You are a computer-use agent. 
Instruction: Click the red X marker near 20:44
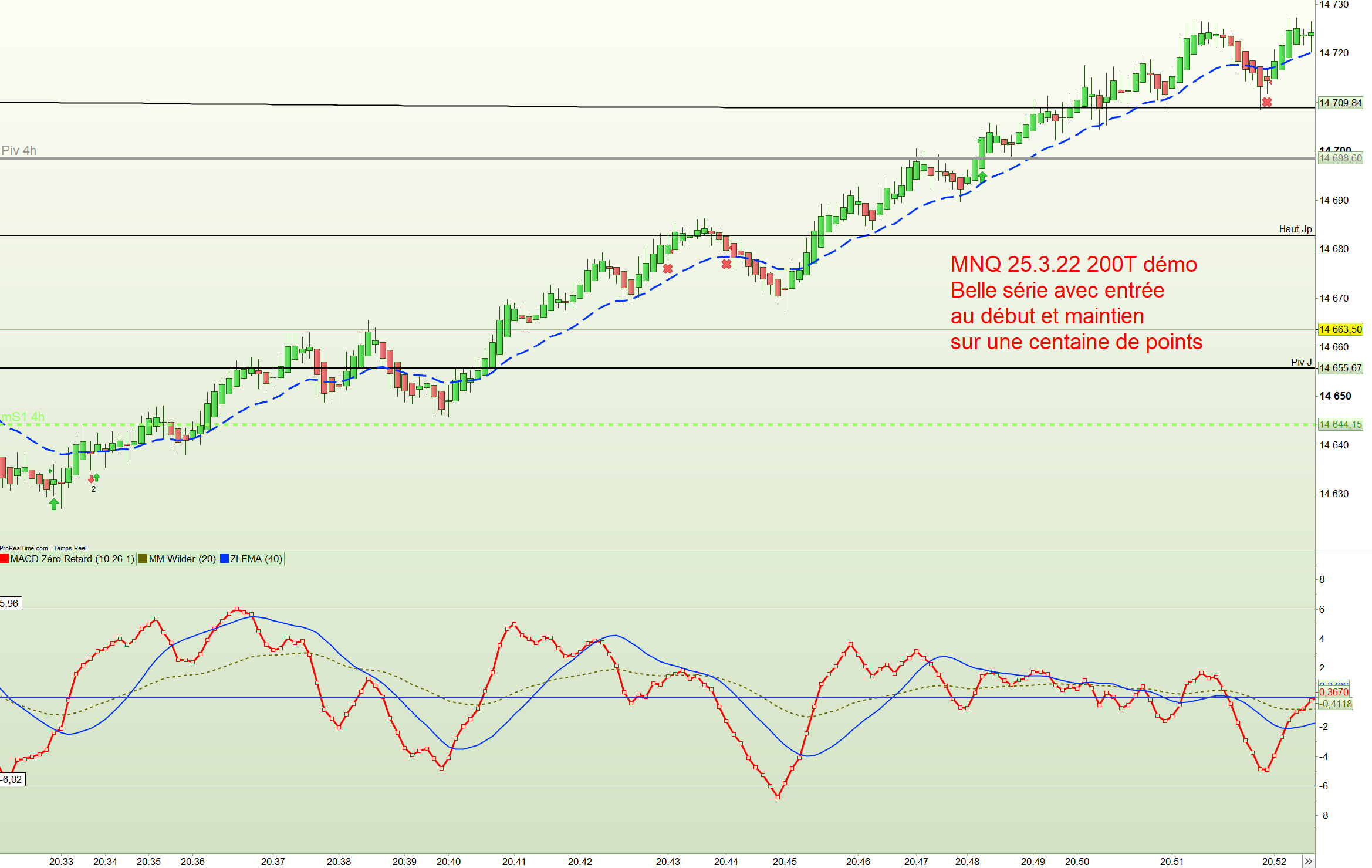coord(726,264)
